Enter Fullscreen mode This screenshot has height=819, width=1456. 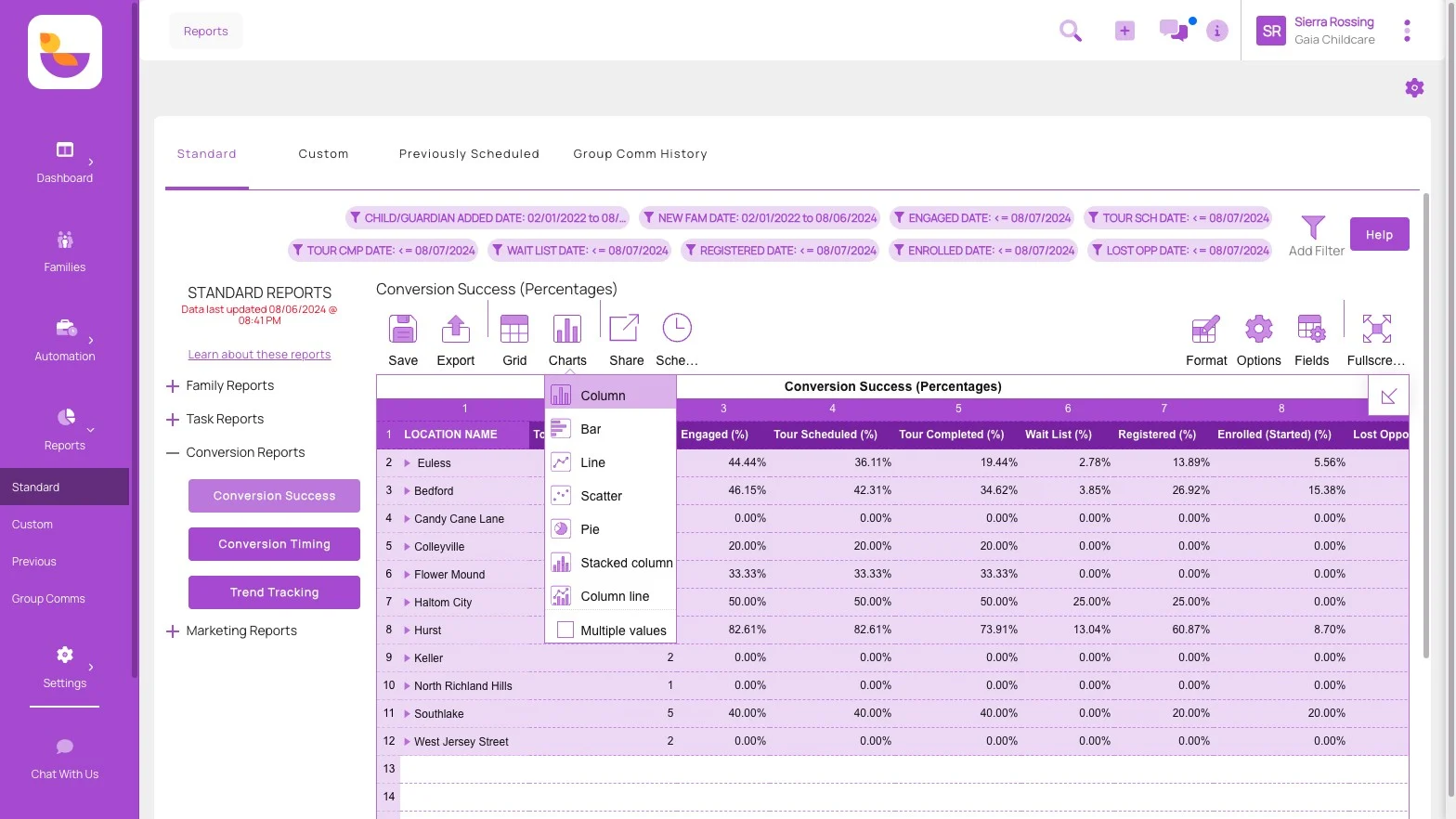(1376, 329)
